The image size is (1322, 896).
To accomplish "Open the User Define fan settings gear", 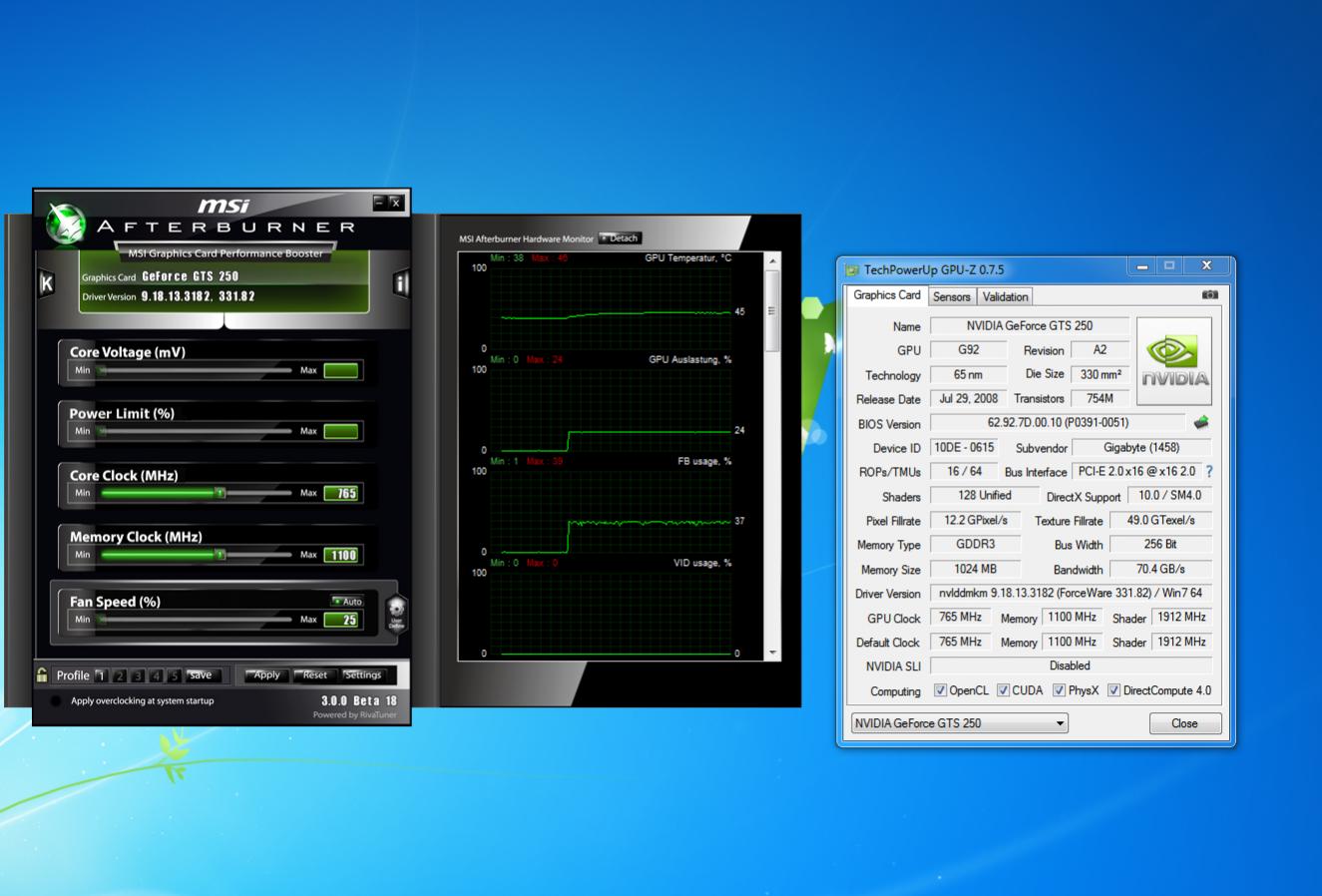I will tap(396, 612).
